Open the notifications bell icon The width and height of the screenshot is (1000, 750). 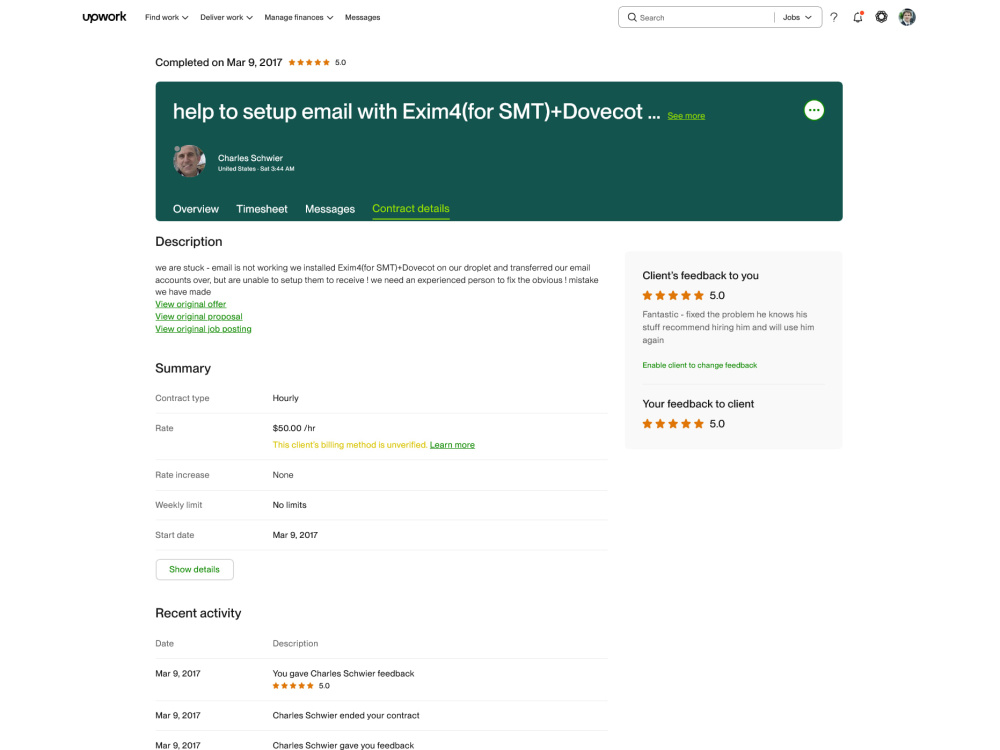(858, 17)
